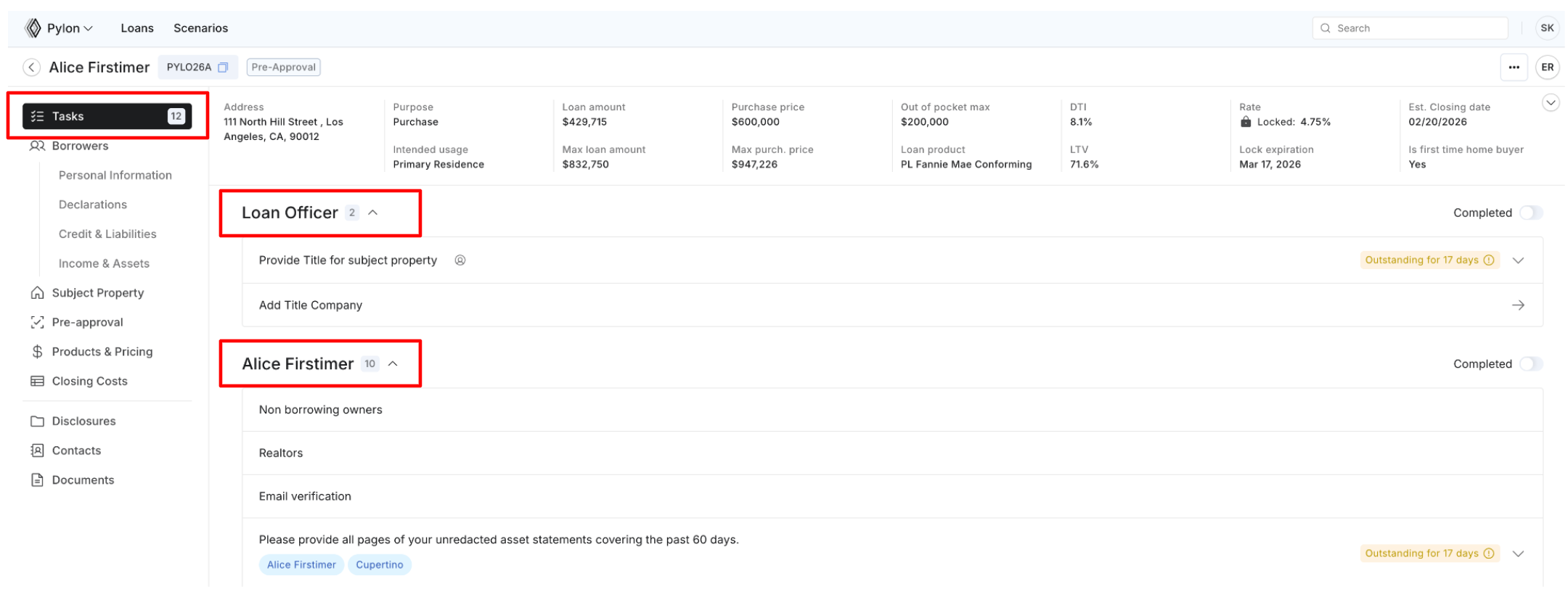Open the Non borrowing owners task
The width and height of the screenshot is (1568, 589).
pos(892,410)
